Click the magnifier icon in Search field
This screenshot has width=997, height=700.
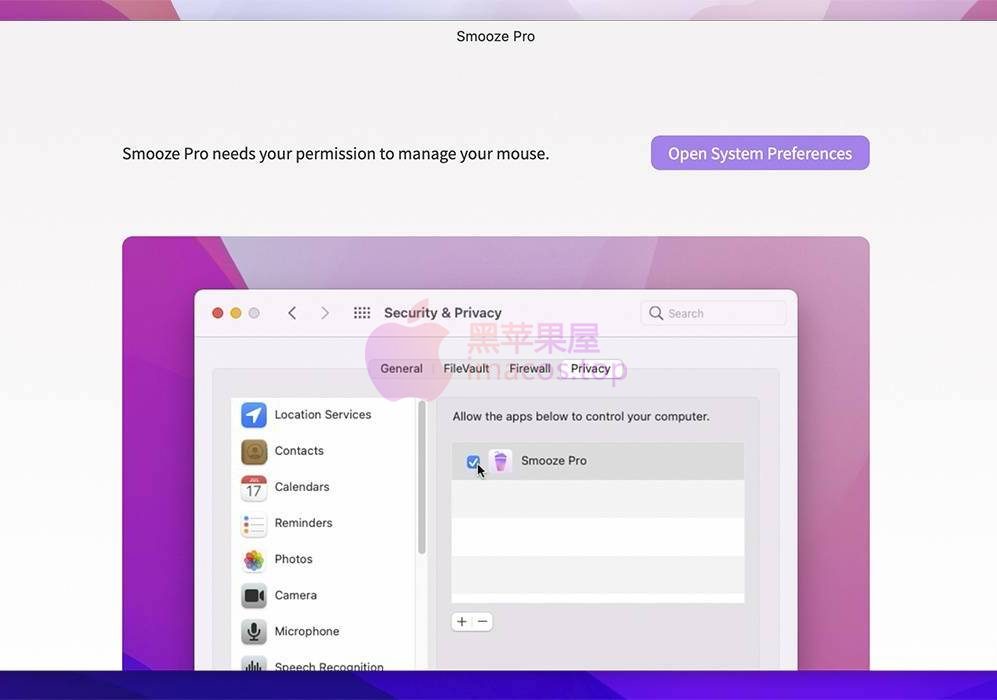click(656, 313)
